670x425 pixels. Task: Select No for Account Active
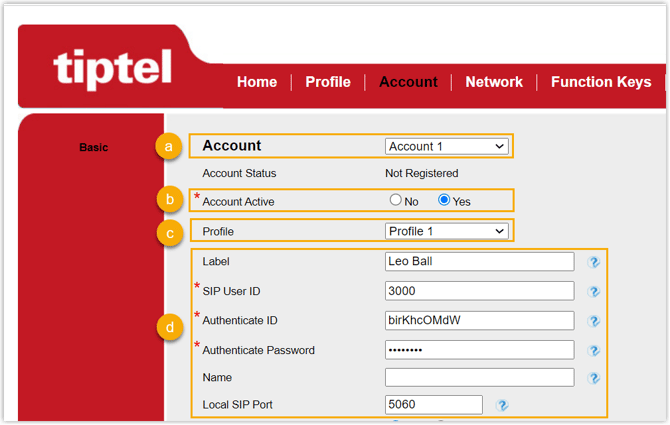click(396, 200)
